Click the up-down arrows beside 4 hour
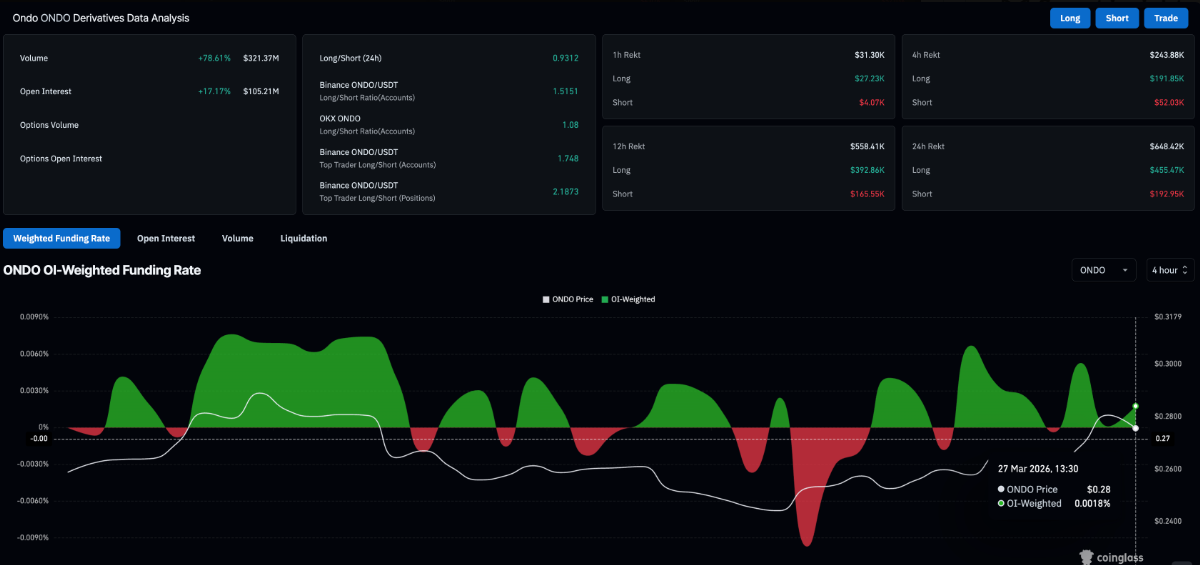 [x=1185, y=270]
